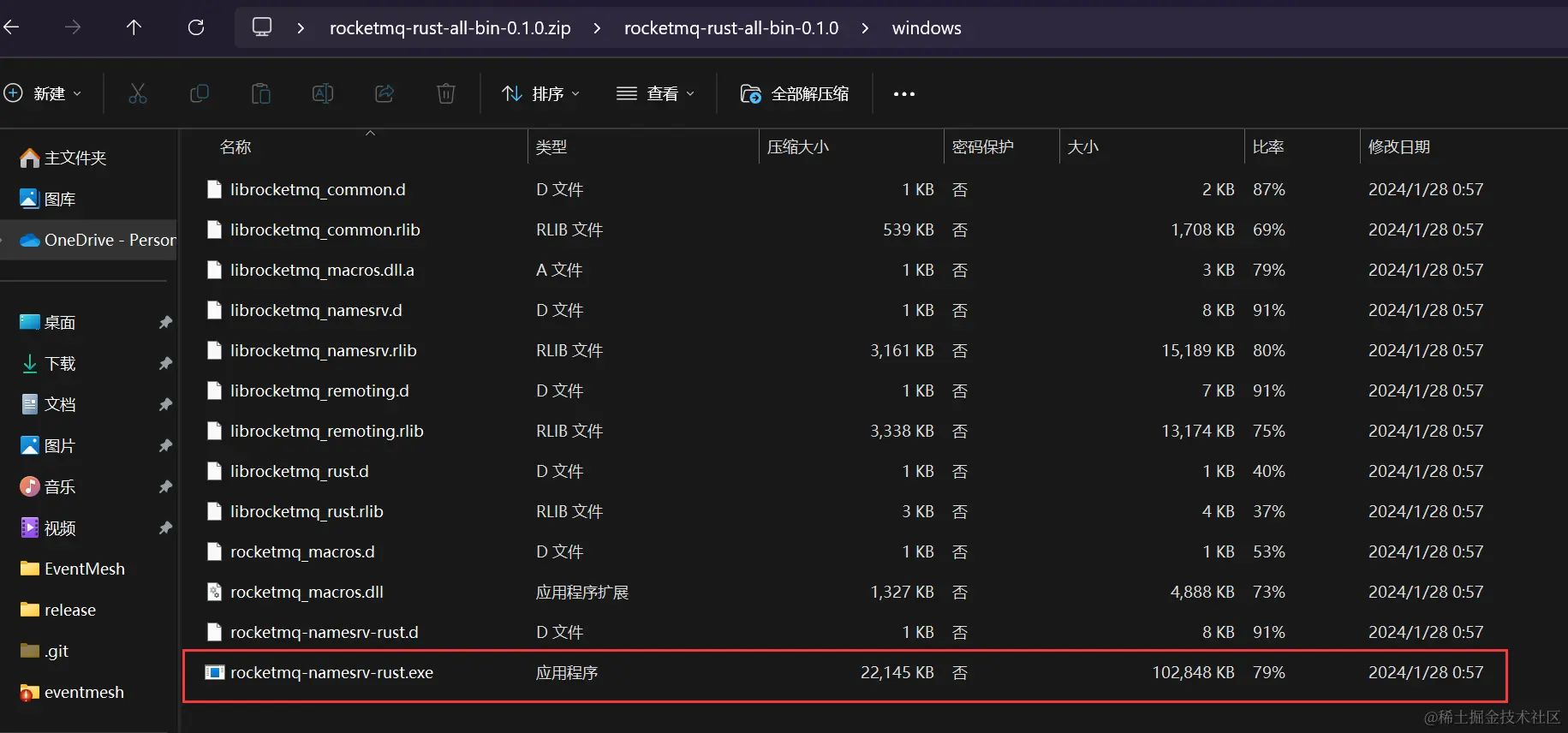Select file librocketmq_remoting.rlib
The image size is (1568, 733).
pos(327,431)
